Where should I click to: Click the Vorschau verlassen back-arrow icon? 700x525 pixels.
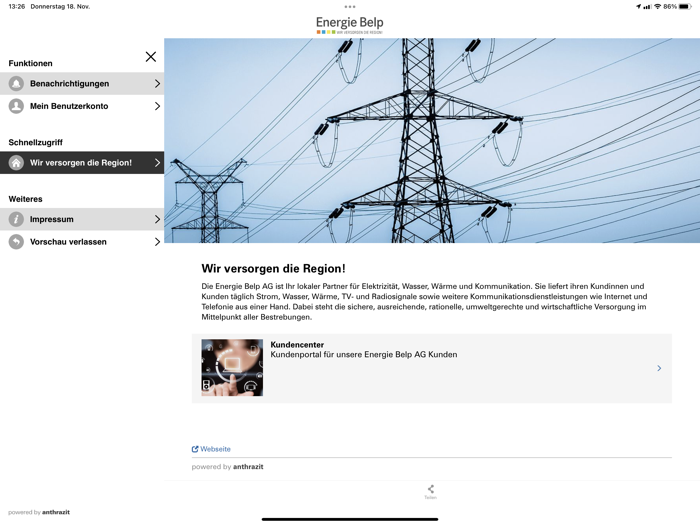tap(16, 242)
